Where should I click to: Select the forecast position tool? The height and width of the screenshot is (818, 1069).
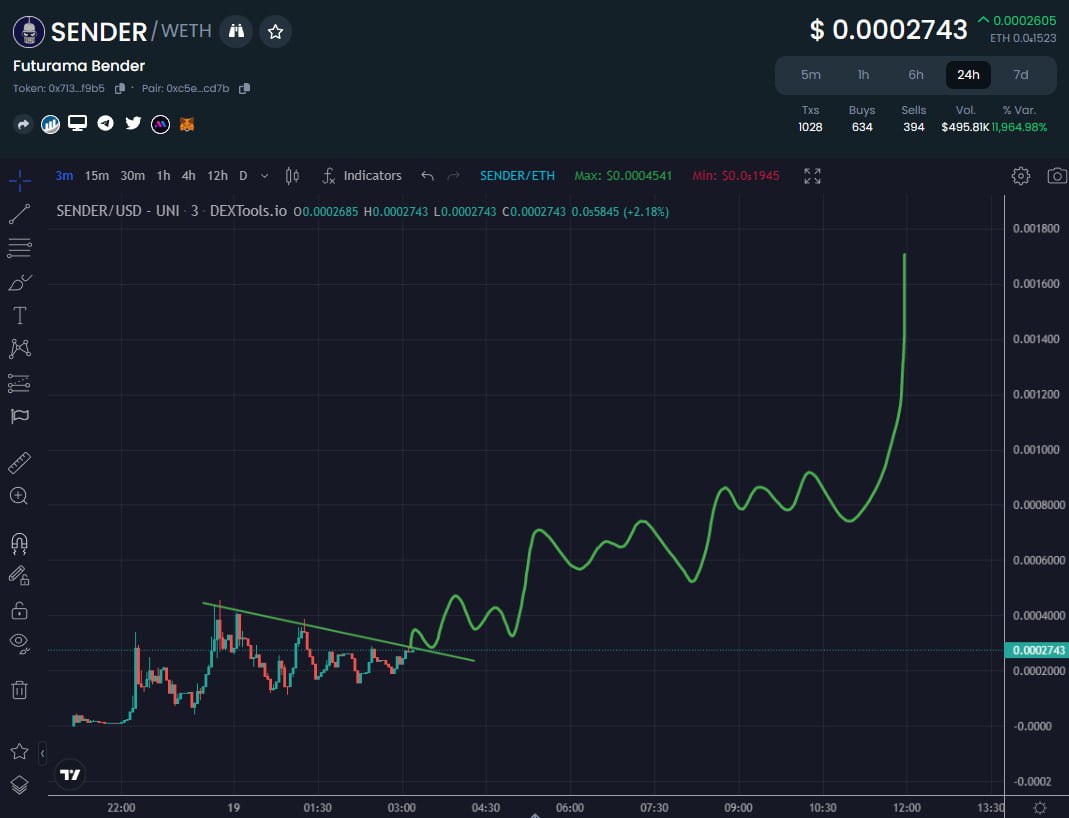[x=20, y=383]
